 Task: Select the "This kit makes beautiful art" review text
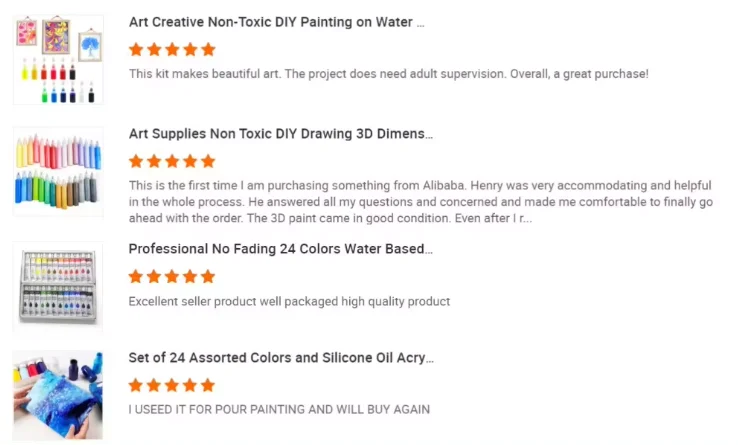[x=388, y=74]
